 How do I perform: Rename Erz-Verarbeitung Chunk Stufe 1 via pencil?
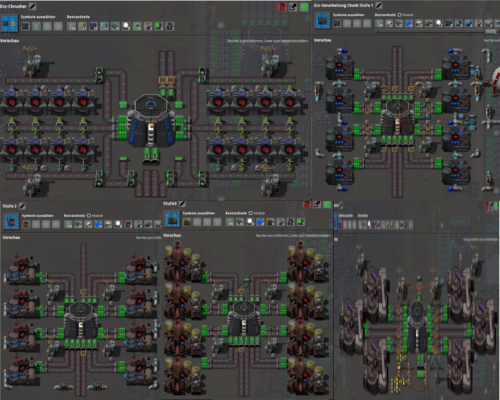pyautogui.click(x=379, y=5)
